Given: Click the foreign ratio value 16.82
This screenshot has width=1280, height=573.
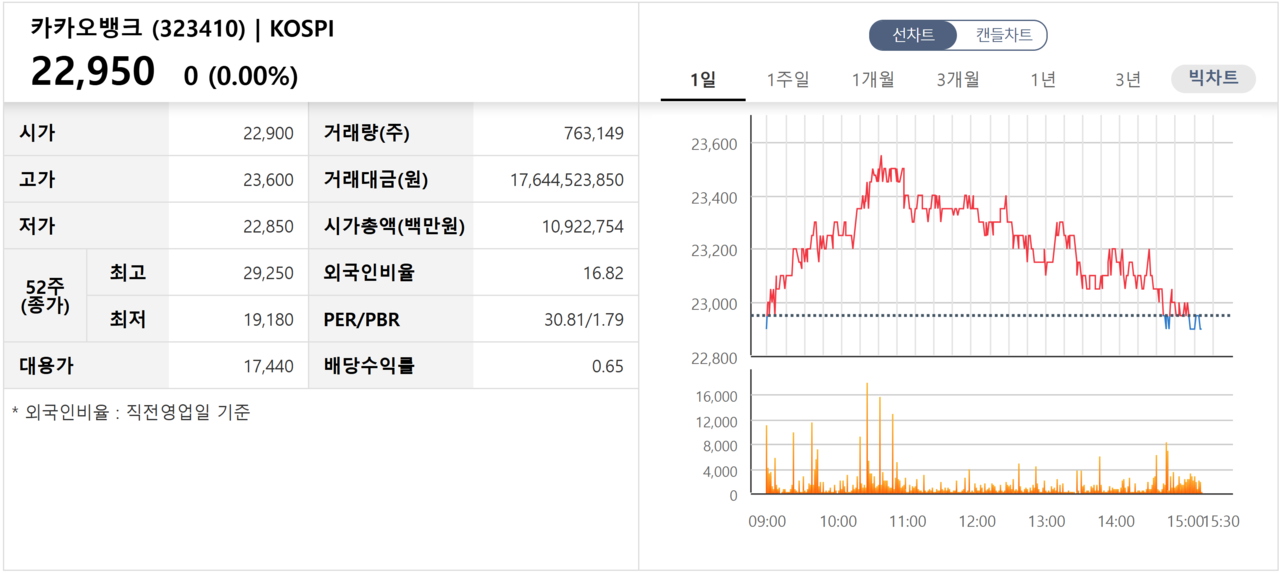Looking at the screenshot, I should point(604,273).
